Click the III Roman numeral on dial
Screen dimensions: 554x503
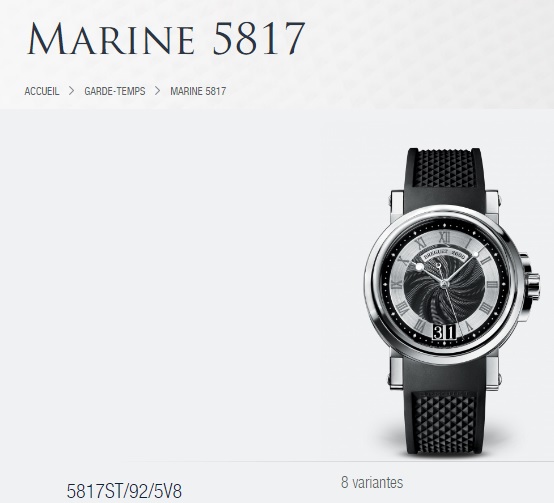492,284
